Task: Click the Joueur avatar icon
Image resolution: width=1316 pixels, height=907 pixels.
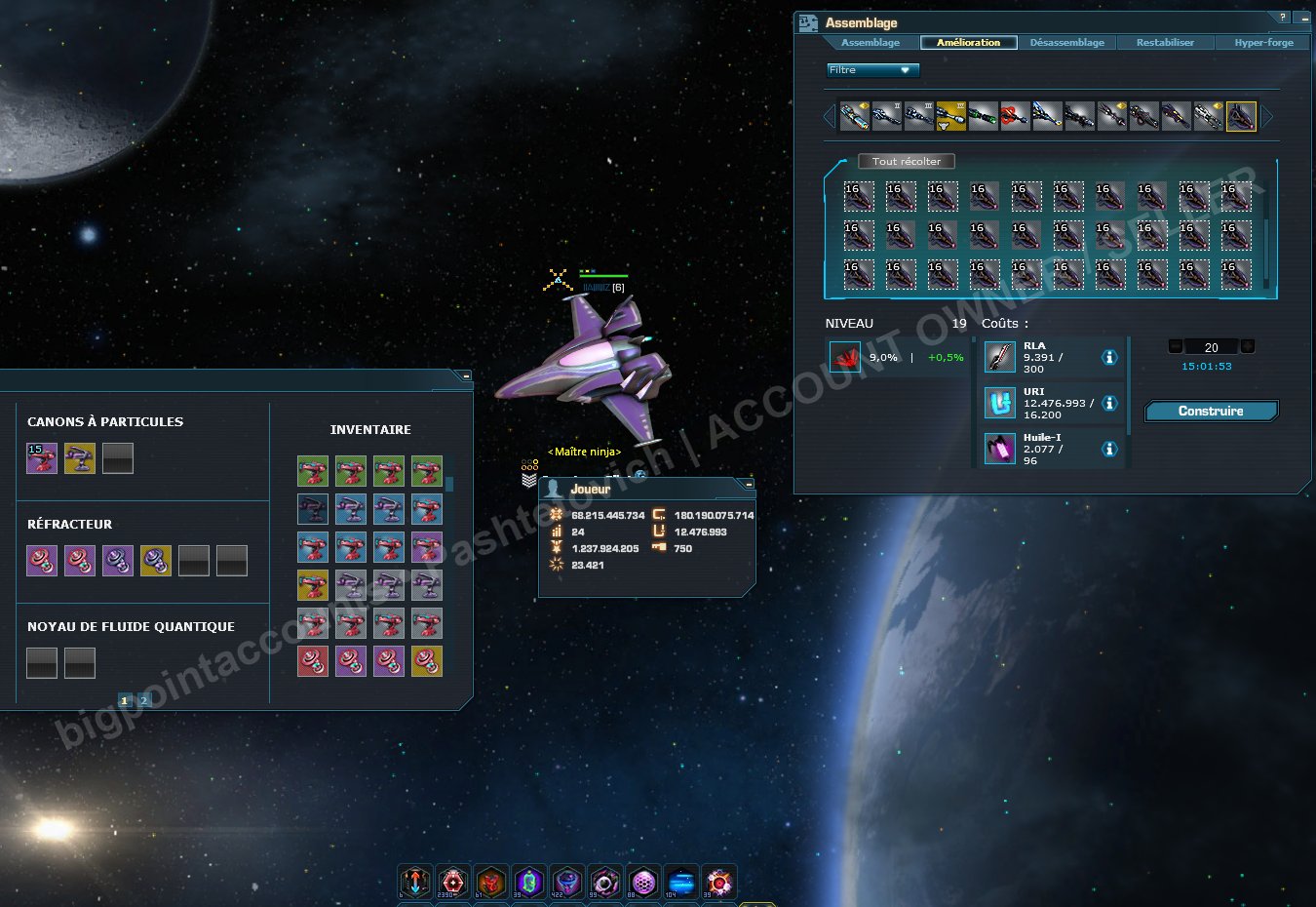Action: tap(554, 489)
